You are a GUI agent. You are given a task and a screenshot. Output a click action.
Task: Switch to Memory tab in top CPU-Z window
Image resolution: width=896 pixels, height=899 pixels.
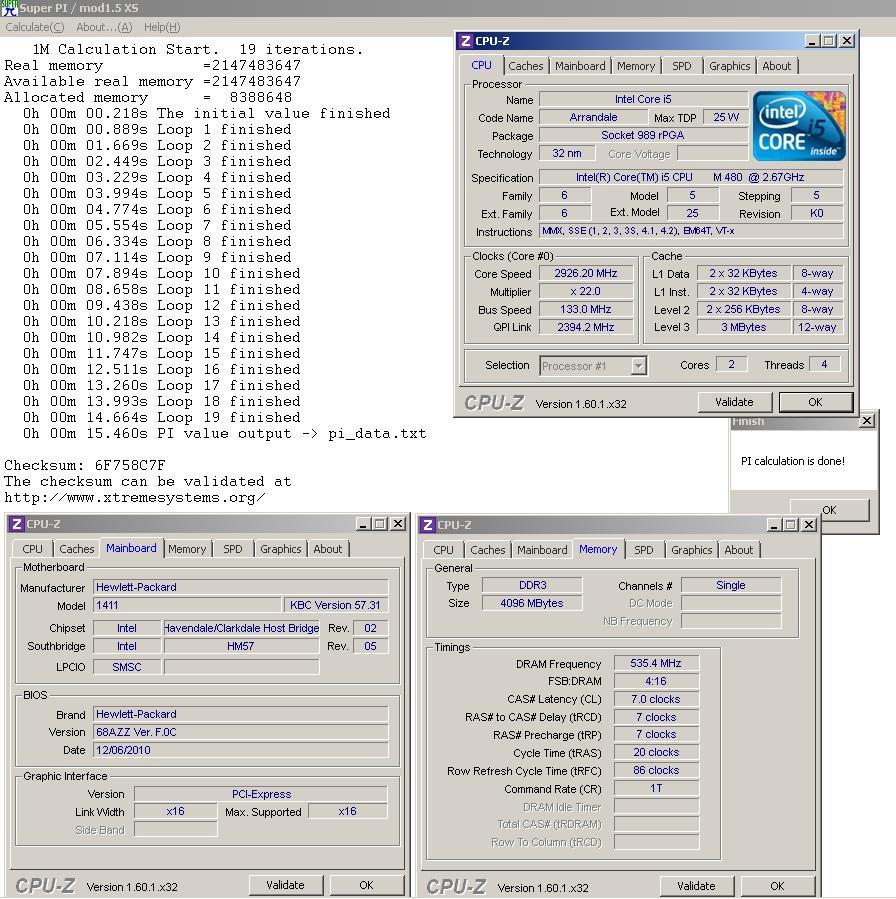636,66
